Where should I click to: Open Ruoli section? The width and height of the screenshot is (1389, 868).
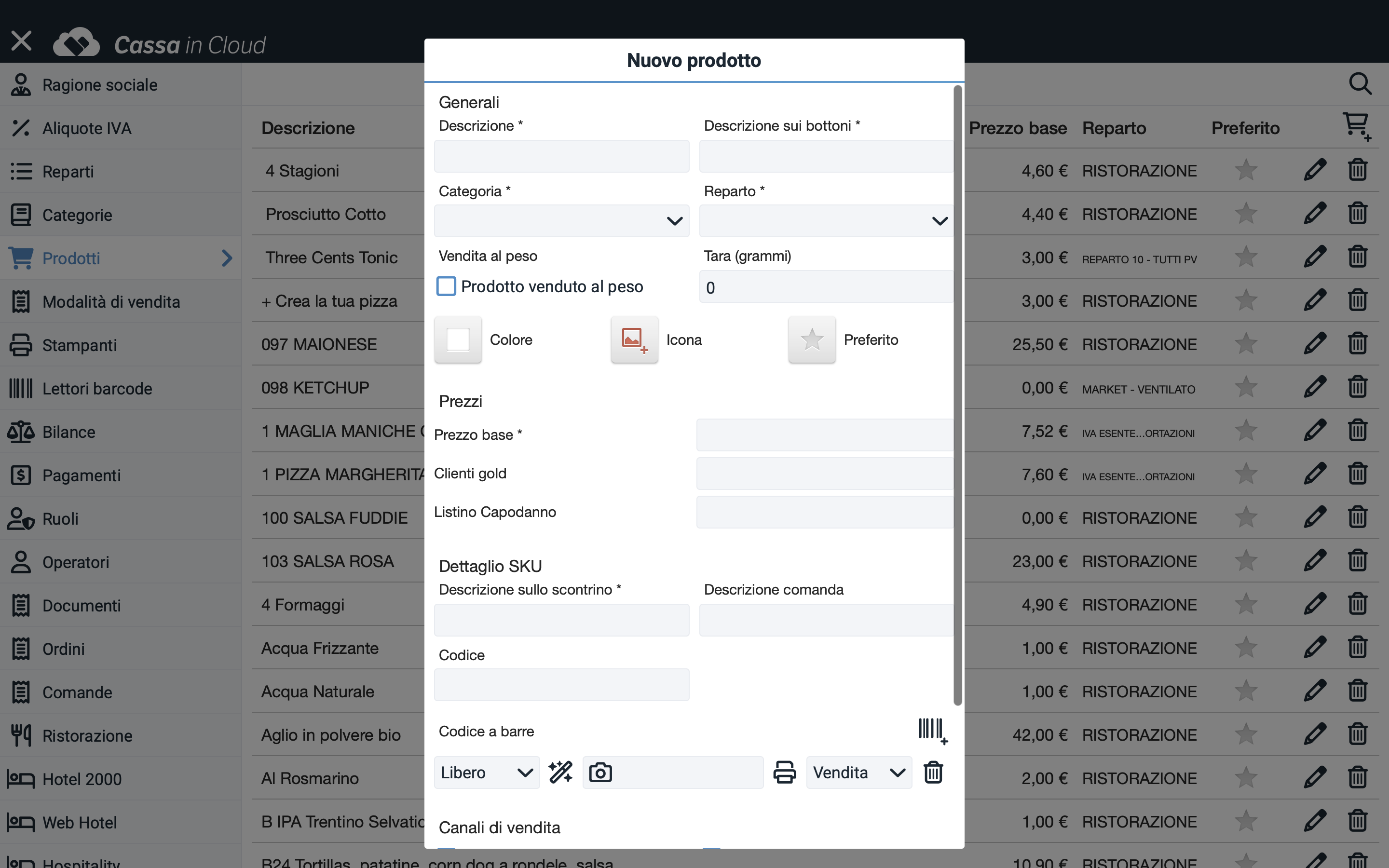tap(121, 518)
